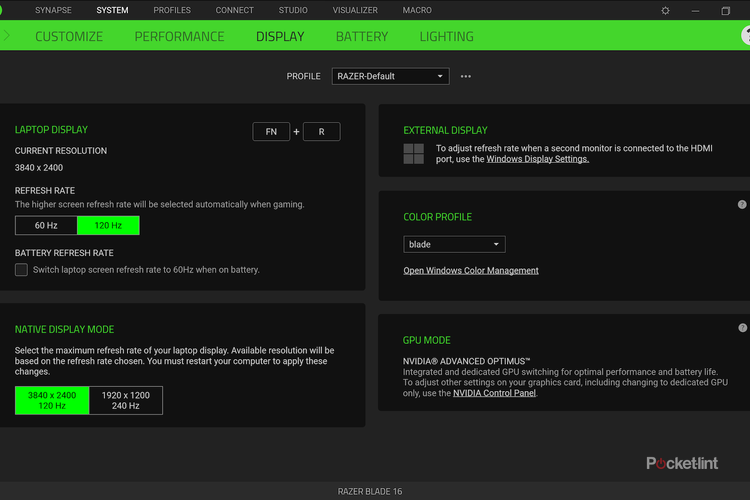Click the FN shortcut key box
The image size is (750, 500).
tap(271, 132)
